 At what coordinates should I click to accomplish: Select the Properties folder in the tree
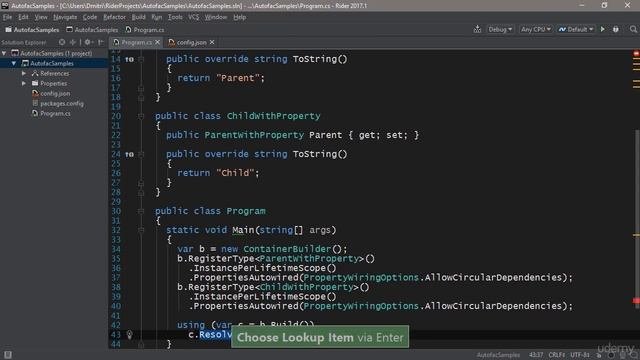click(53, 83)
